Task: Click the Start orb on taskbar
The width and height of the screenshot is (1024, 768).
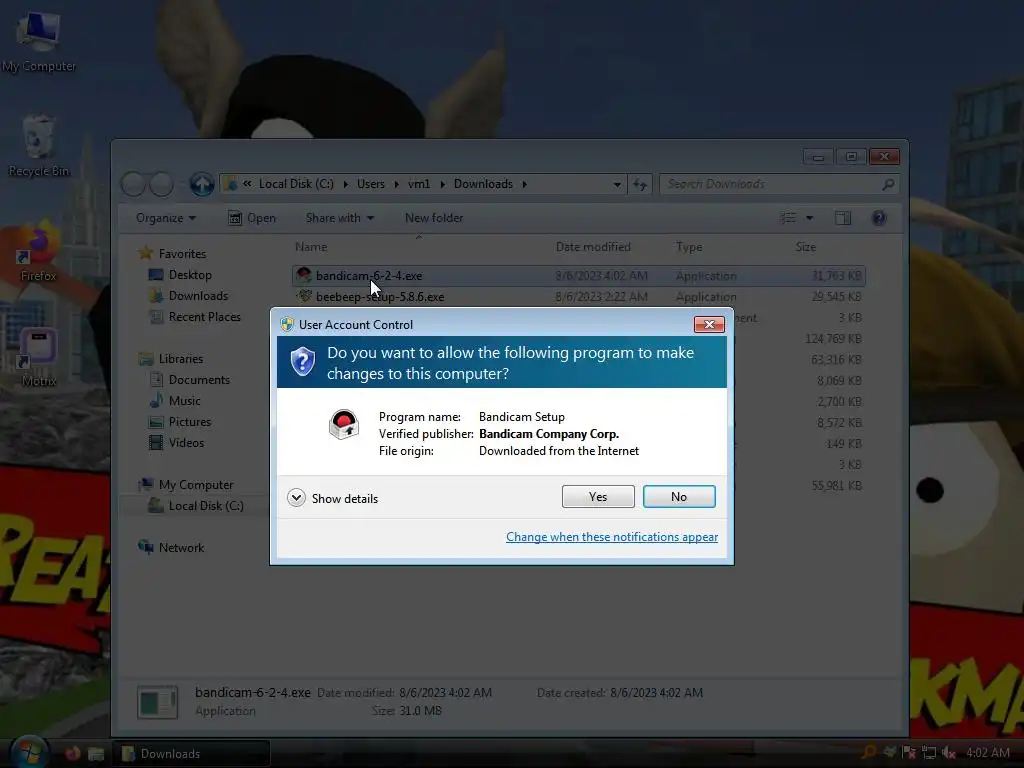Action: (29, 752)
